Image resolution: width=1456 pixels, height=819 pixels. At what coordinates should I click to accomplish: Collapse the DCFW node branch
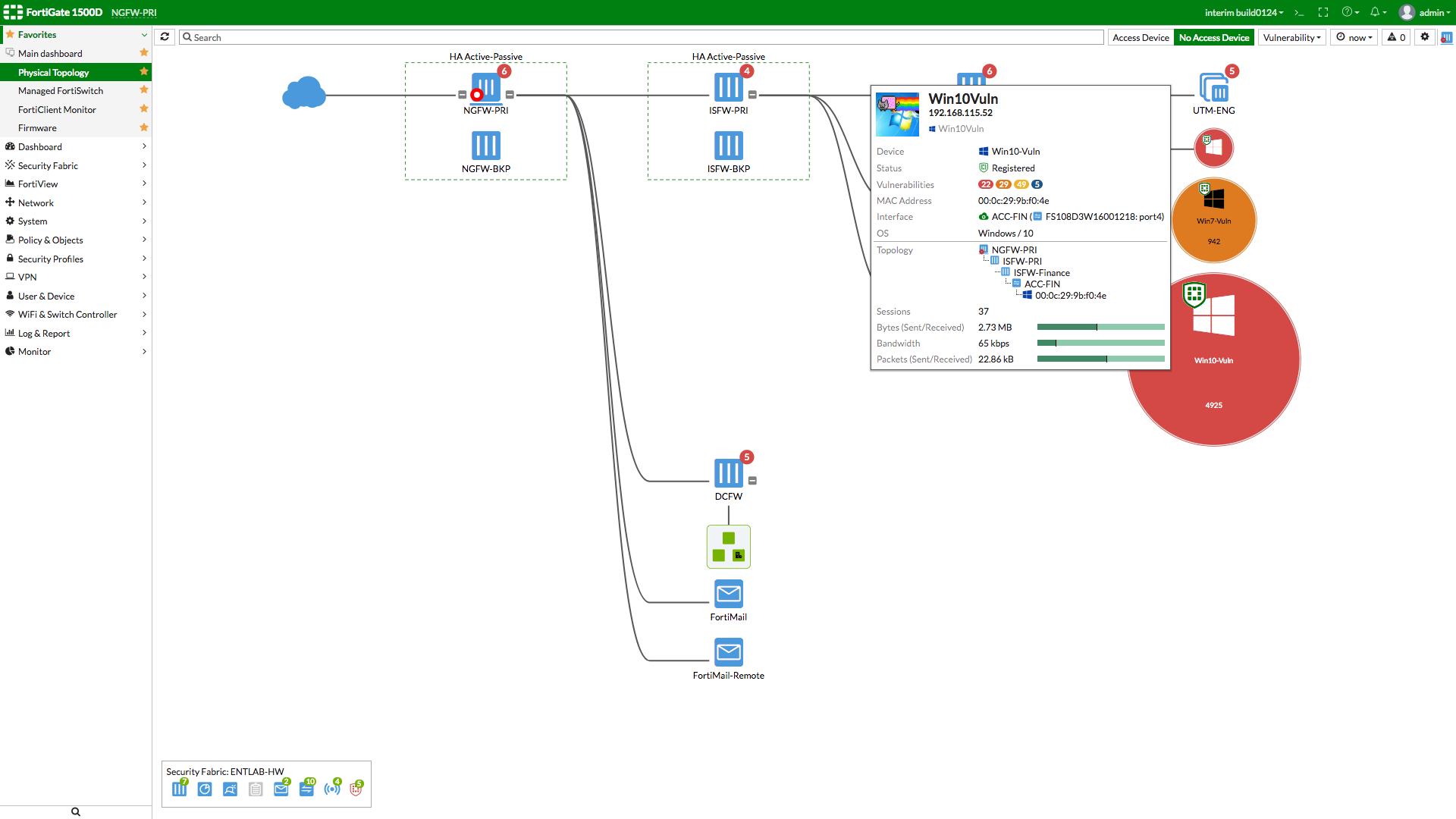[752, 481]
